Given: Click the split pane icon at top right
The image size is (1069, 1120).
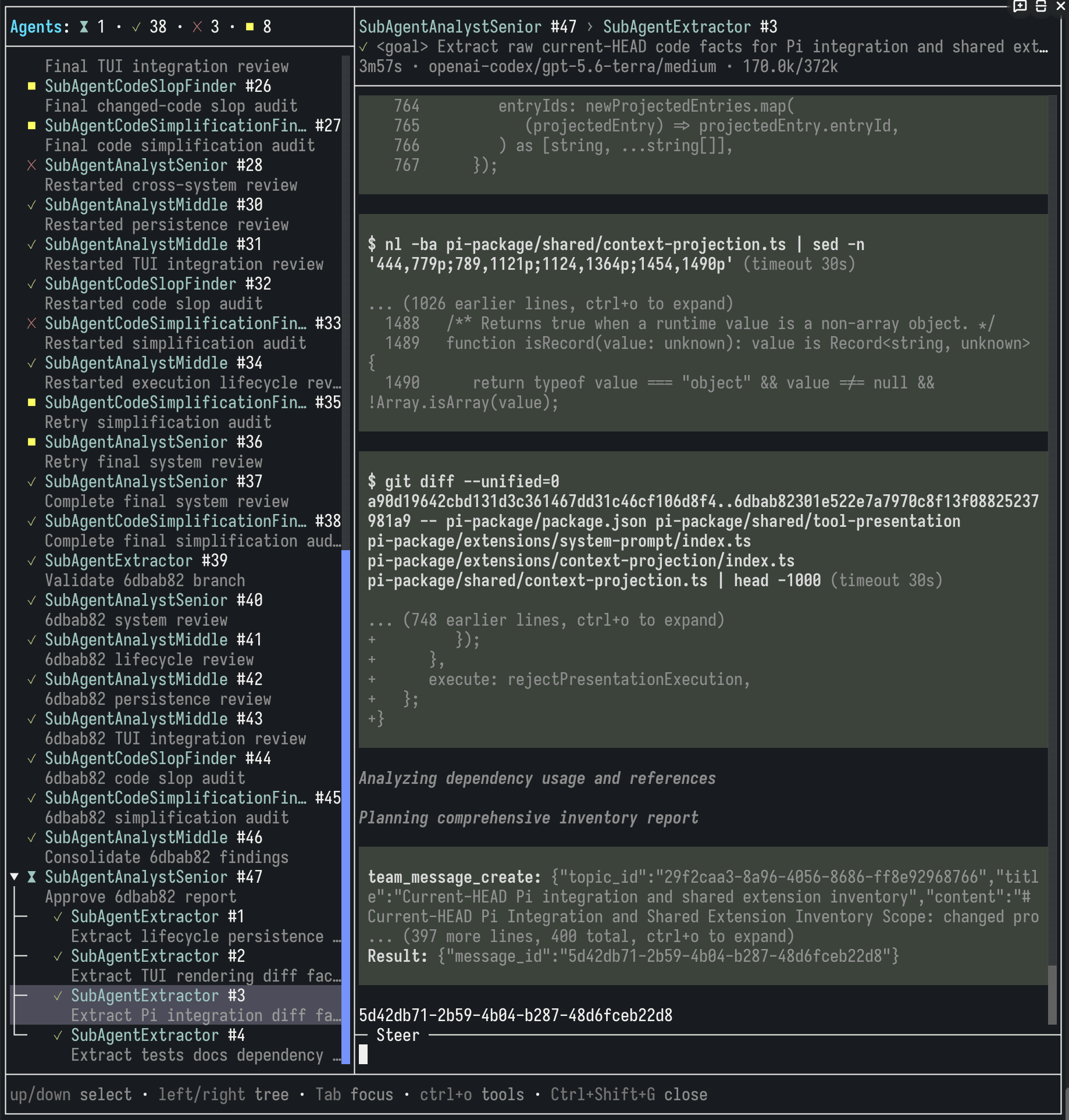Looking at the screenshot, I should 1041,6.
